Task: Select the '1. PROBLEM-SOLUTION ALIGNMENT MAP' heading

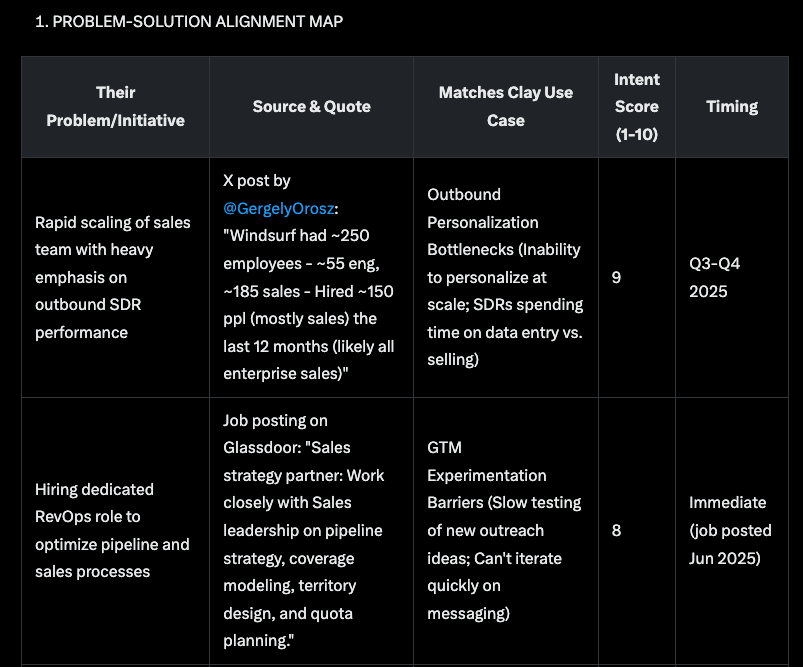Action: coord(189,22)
